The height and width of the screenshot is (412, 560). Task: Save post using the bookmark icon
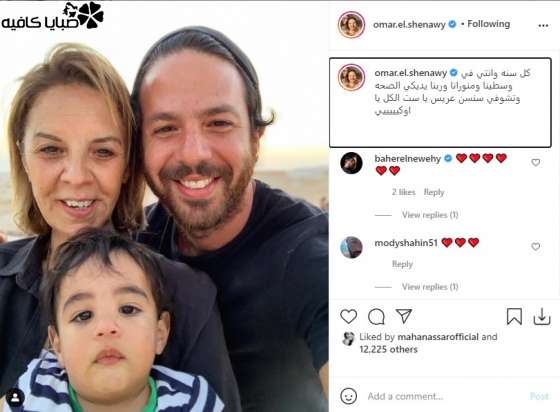point(514,316)
